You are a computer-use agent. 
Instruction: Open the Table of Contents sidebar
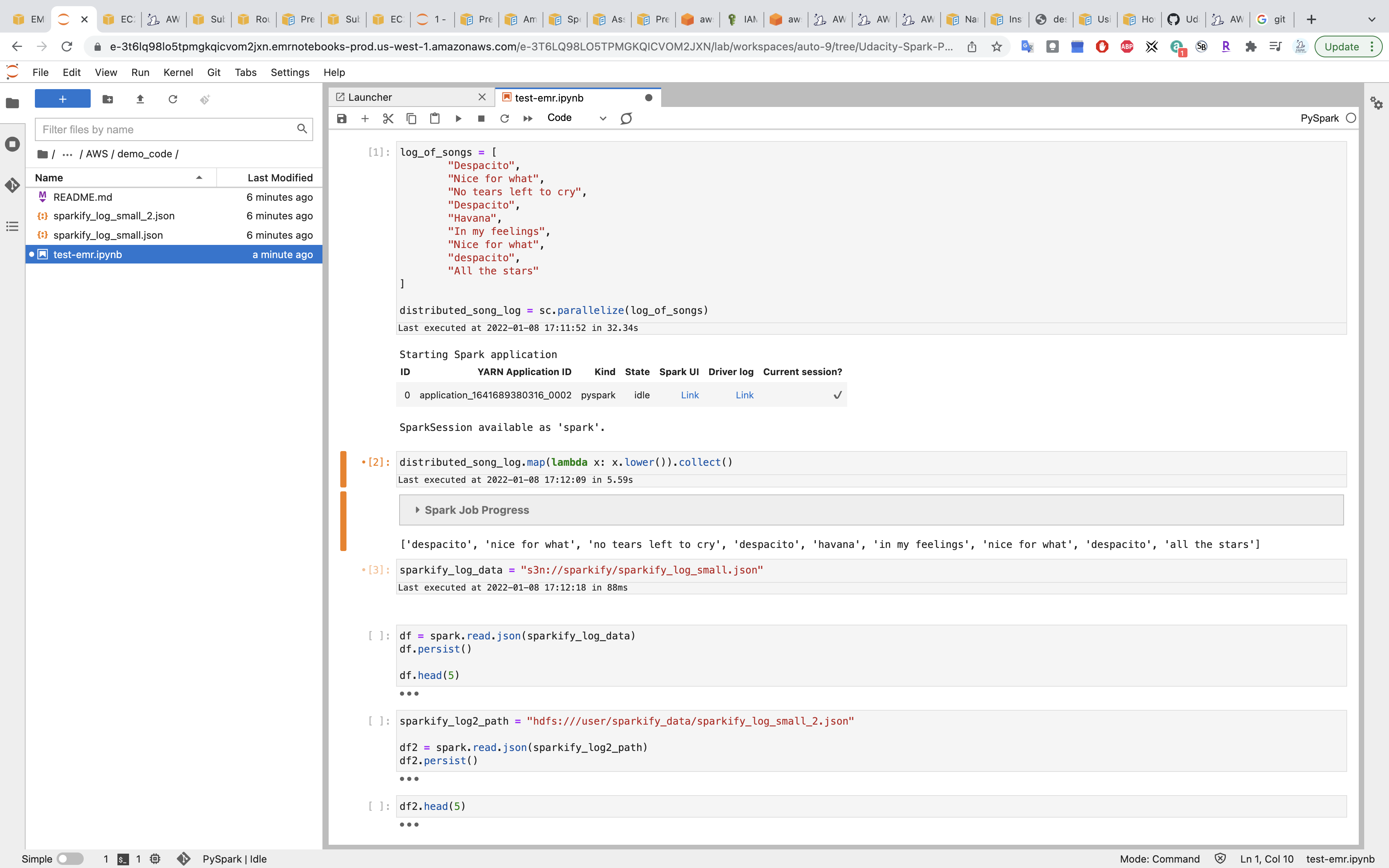pos(13,226)
